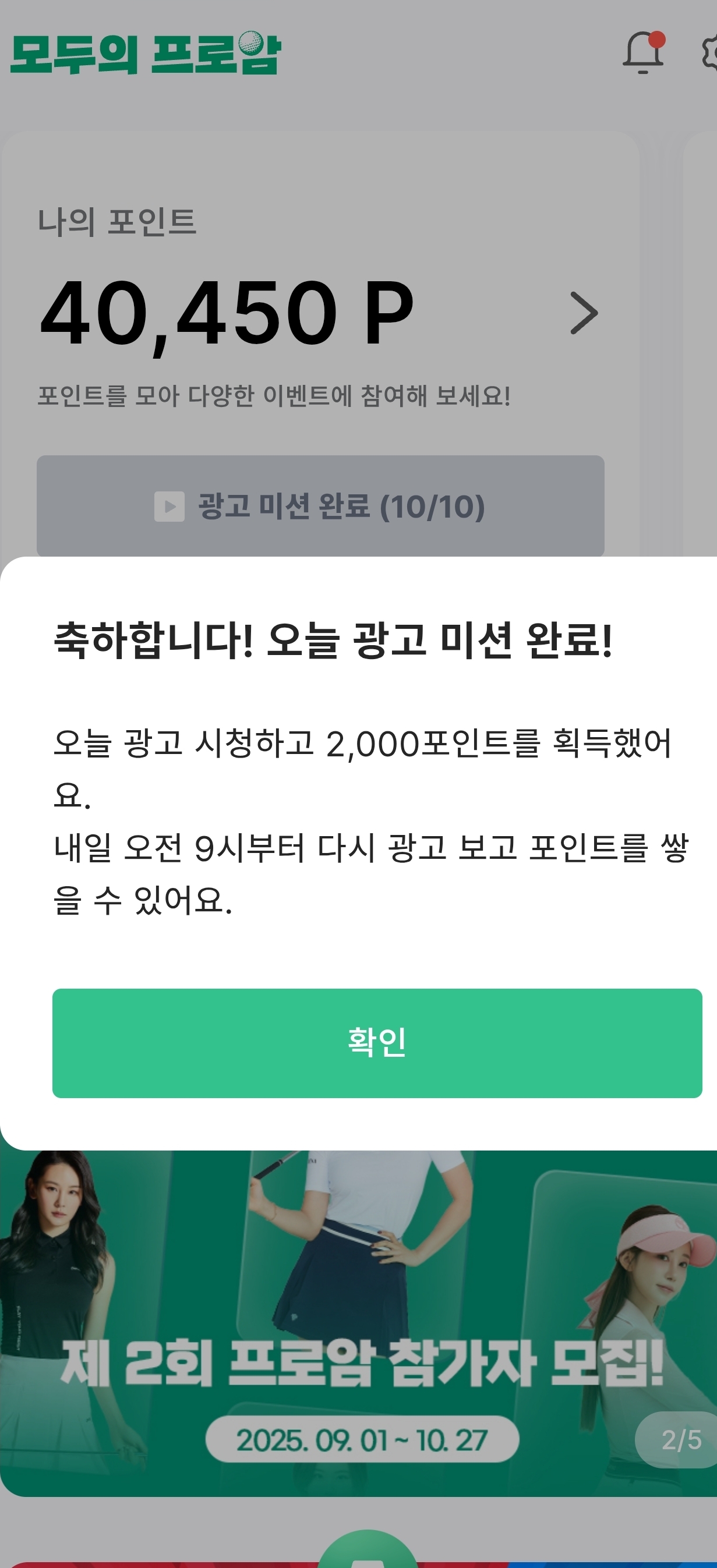Click the red unread dot on the bell

coord(657,40)
